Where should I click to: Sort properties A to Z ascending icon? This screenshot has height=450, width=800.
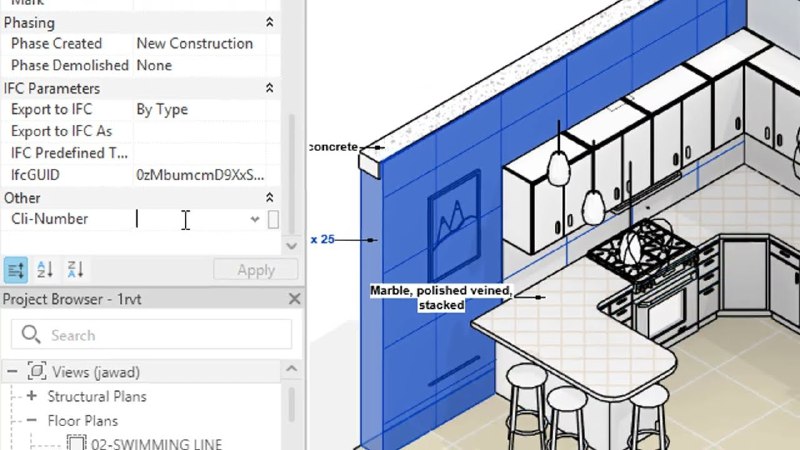(x=45, y=269)
